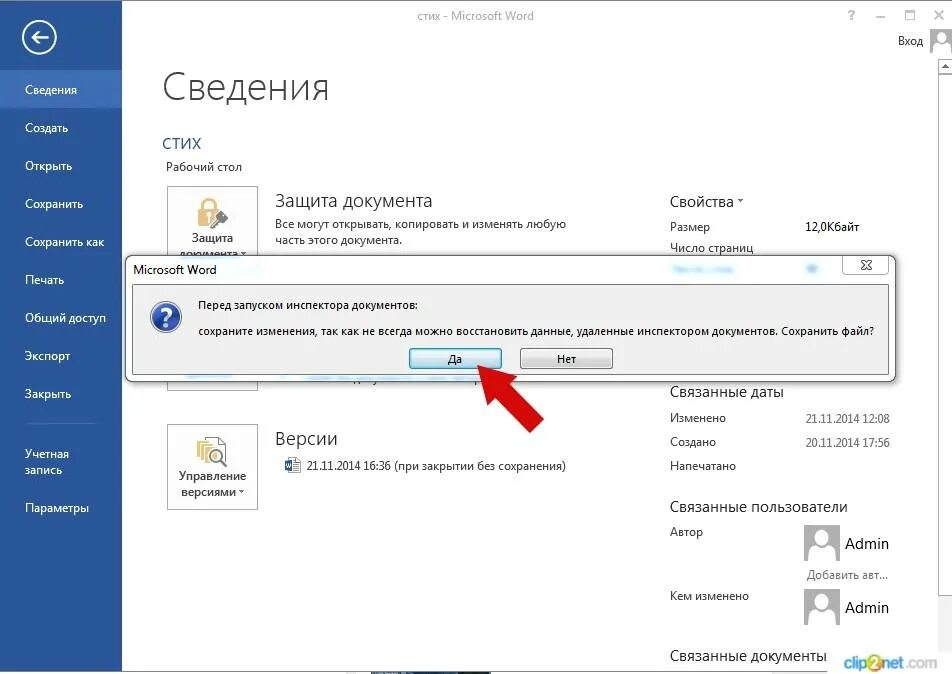Click the scrollbar up arrow
952x674 pixels.
coord(945,66)
